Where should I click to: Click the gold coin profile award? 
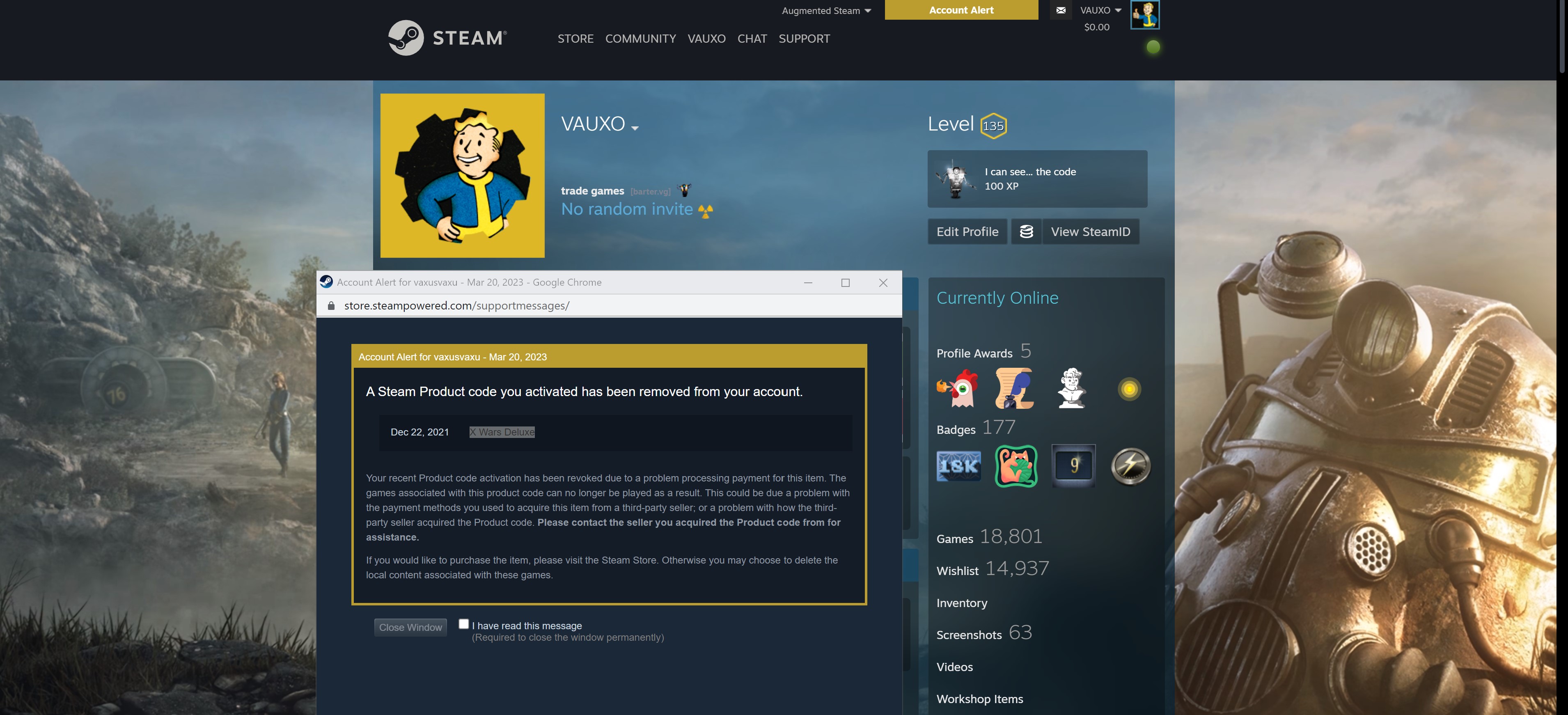coord(1129,389)
